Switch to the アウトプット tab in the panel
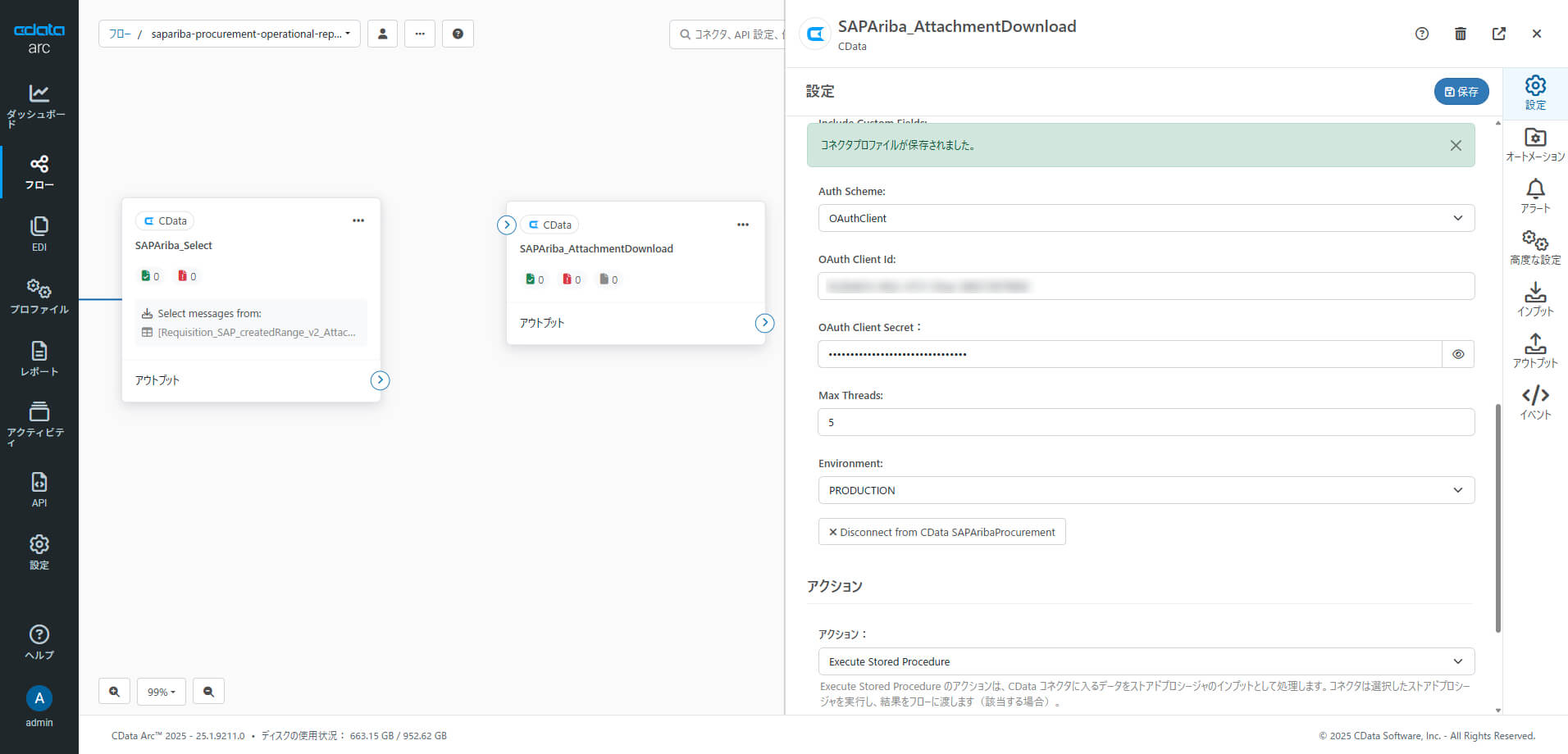This screenshot has width=1568, height=754. click(x=1535, y=352)
